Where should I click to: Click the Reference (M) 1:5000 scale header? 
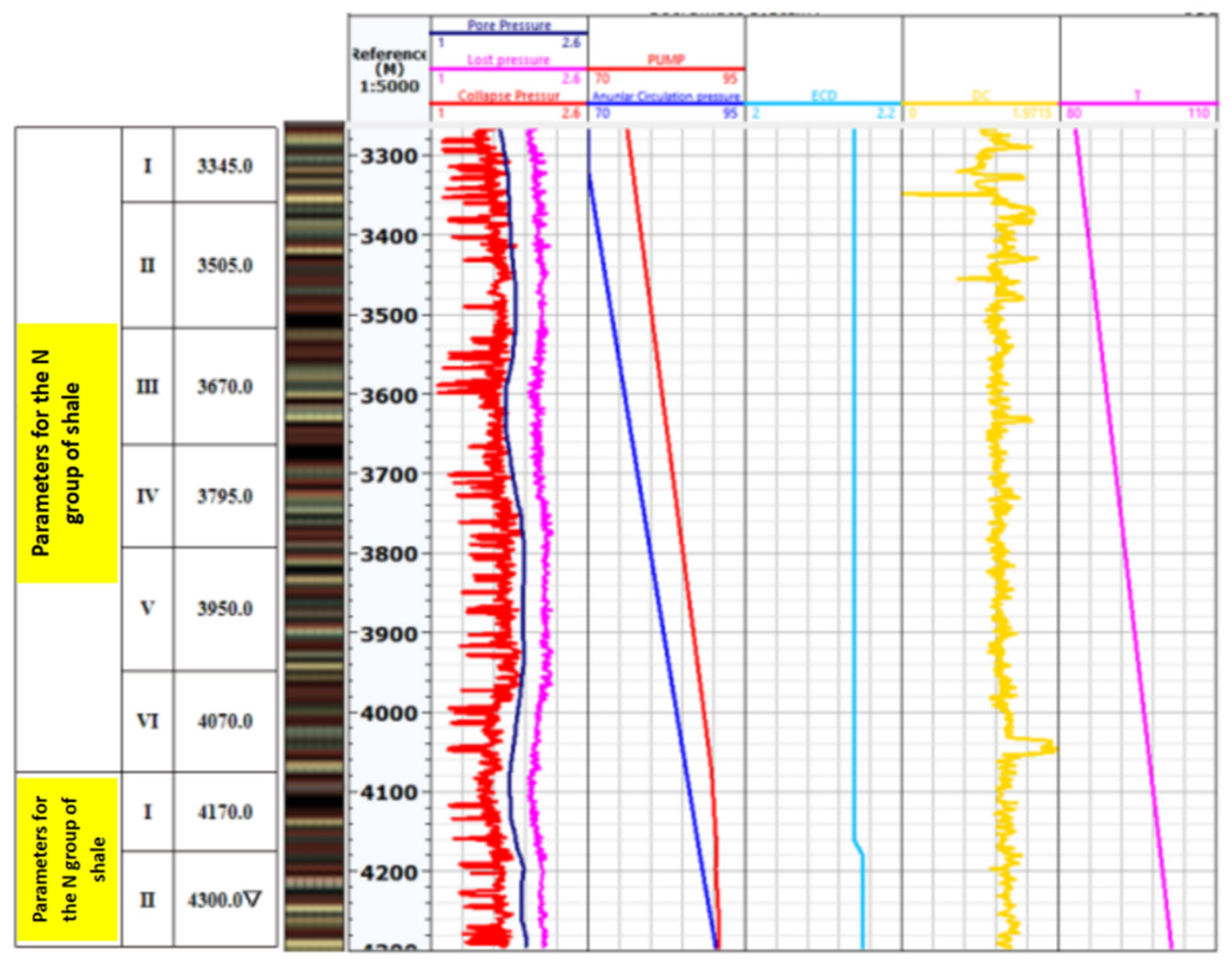(x=389, y=70)
